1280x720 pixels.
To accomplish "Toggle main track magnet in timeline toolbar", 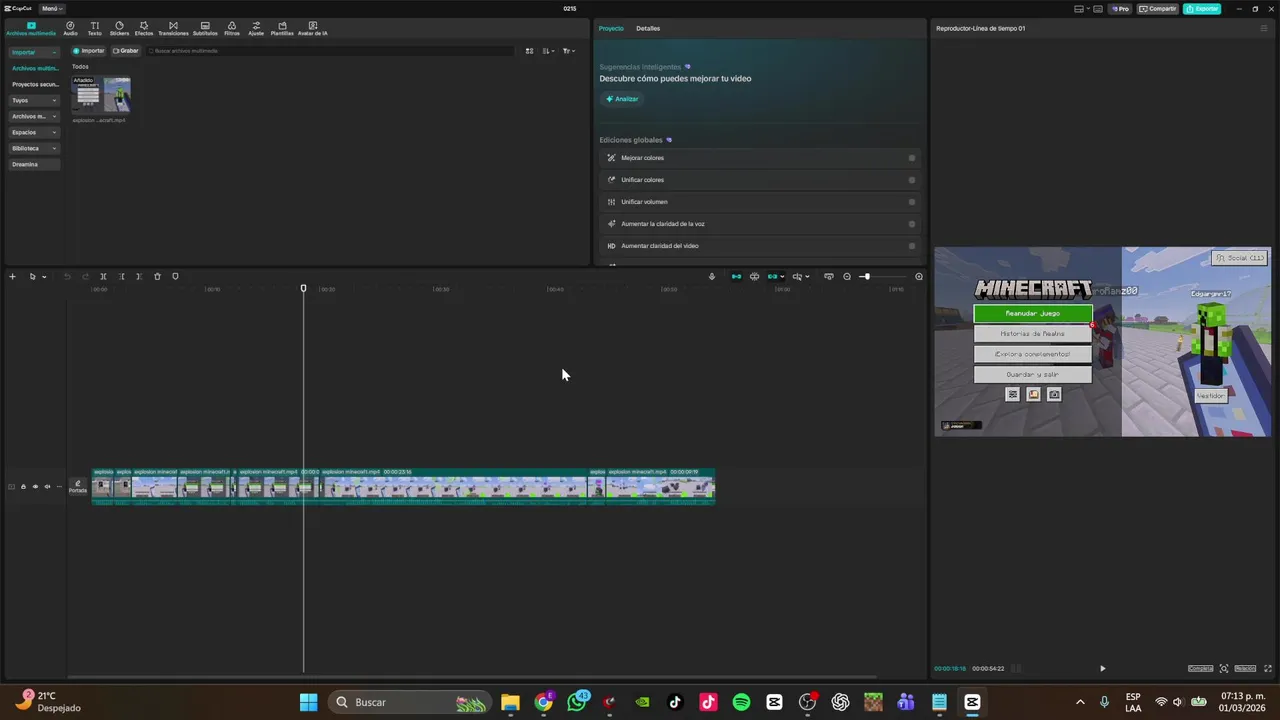I will (736, 277).
